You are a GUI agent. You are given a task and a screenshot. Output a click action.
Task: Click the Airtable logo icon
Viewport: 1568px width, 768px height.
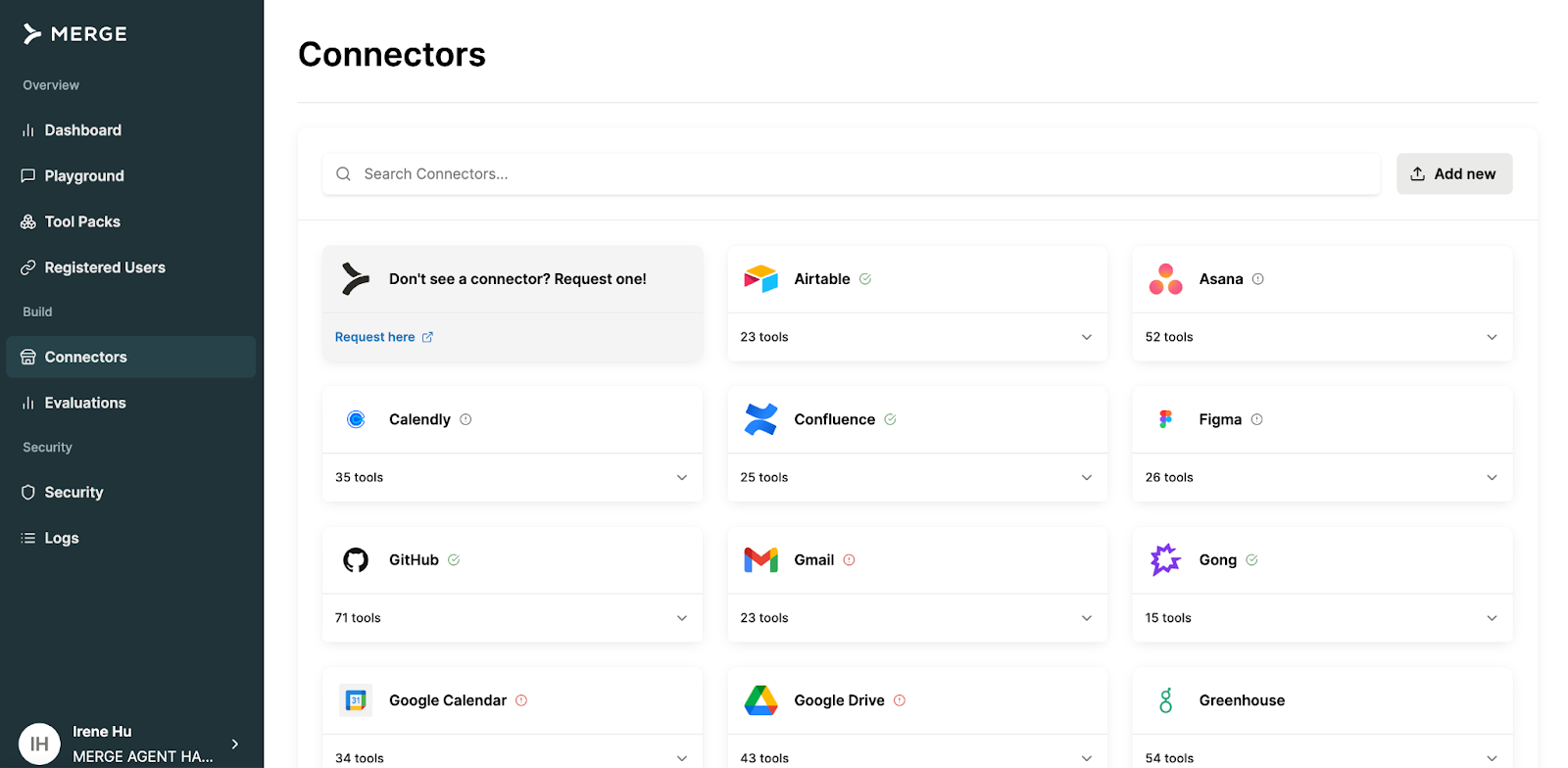760,279
